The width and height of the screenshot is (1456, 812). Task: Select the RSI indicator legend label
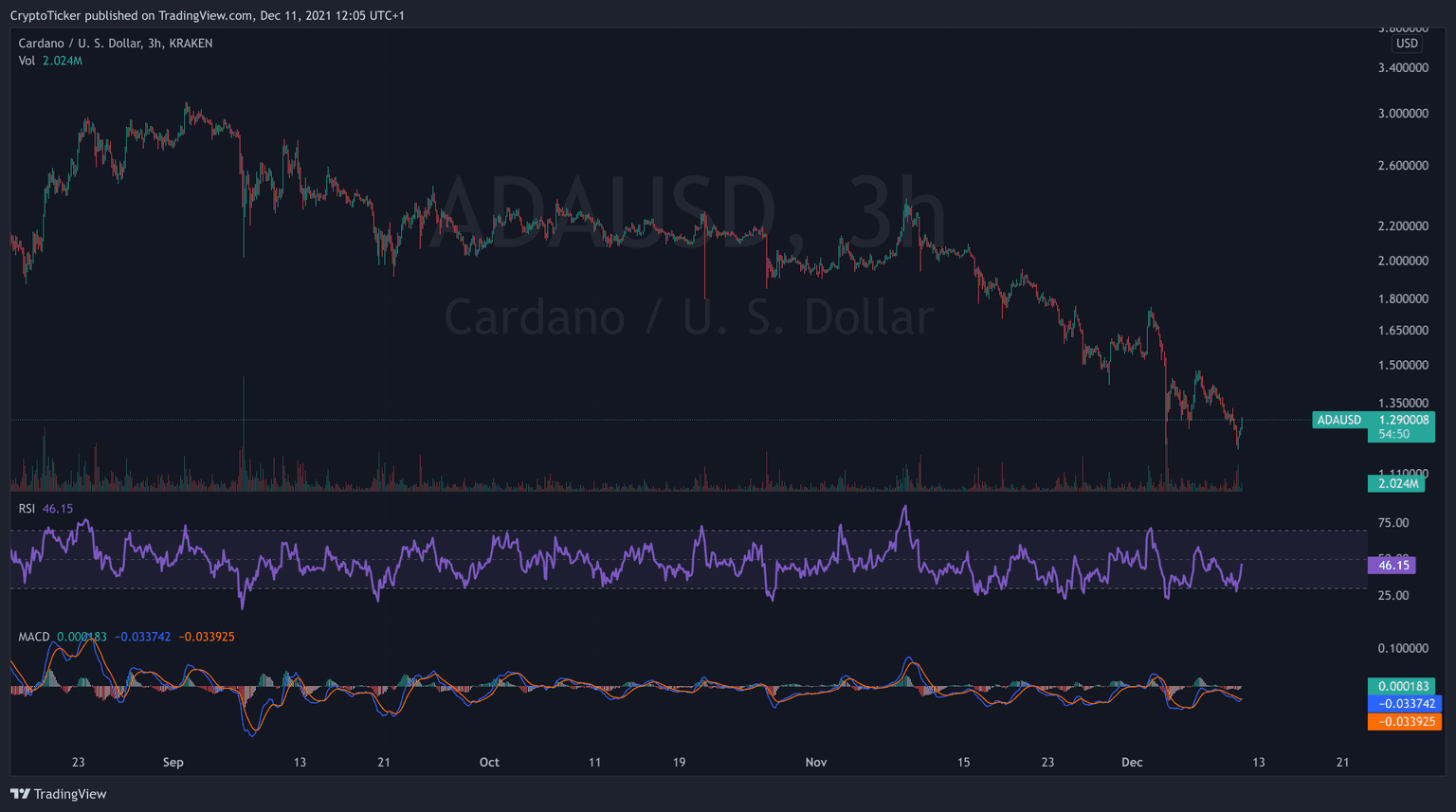click(27, 509)
